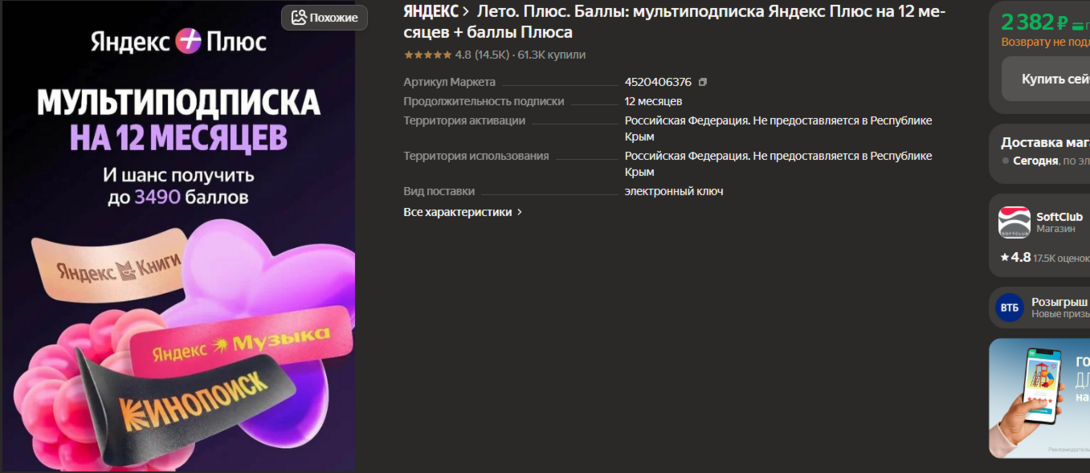Viewport: 1090px width, 473px height.
Task: Click the ВТБ bank logo icon
Action: point(1009,308)
